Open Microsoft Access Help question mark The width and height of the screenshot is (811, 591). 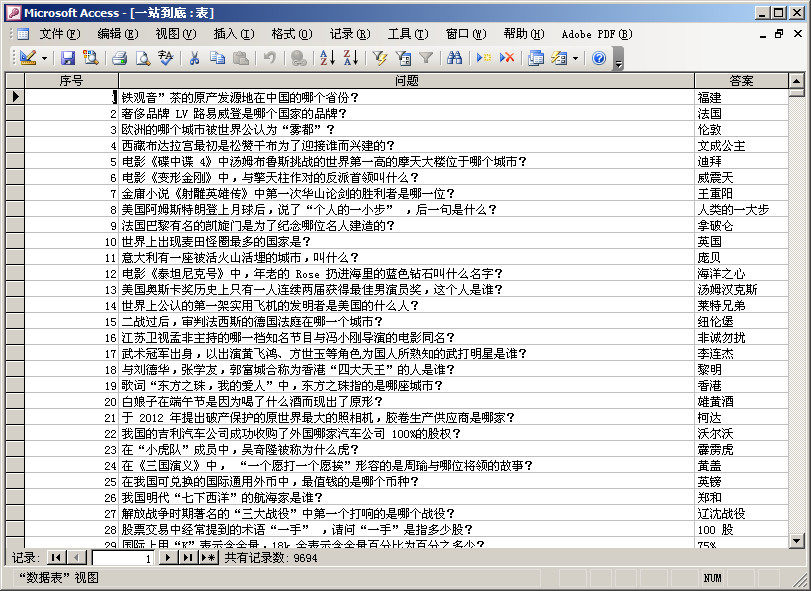click(599, 57)
